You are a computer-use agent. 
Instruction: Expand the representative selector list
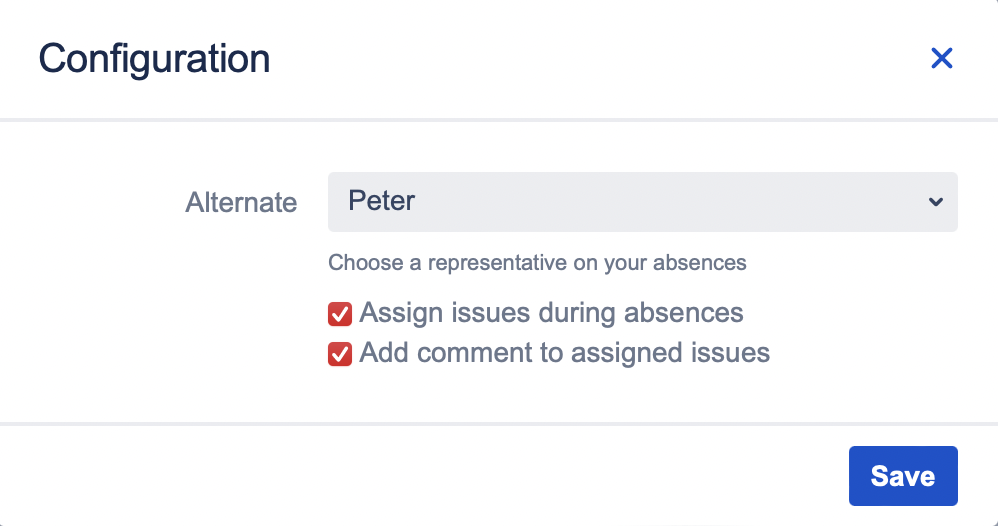click(x=642, y=202)
